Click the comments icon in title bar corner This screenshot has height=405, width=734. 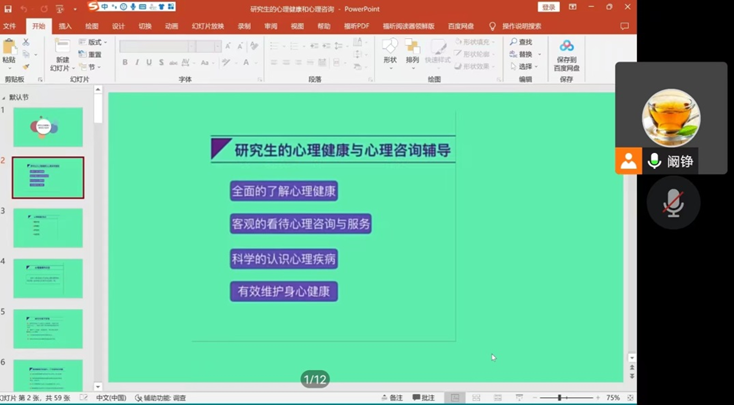[x=627, y=27]
